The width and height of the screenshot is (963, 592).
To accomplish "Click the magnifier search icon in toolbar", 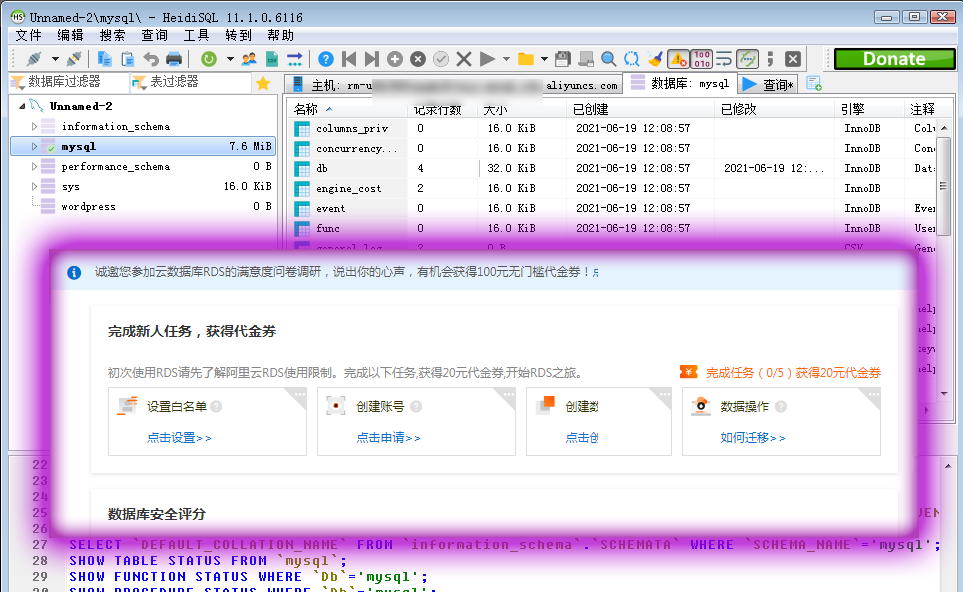I will [x=609, y=59].
